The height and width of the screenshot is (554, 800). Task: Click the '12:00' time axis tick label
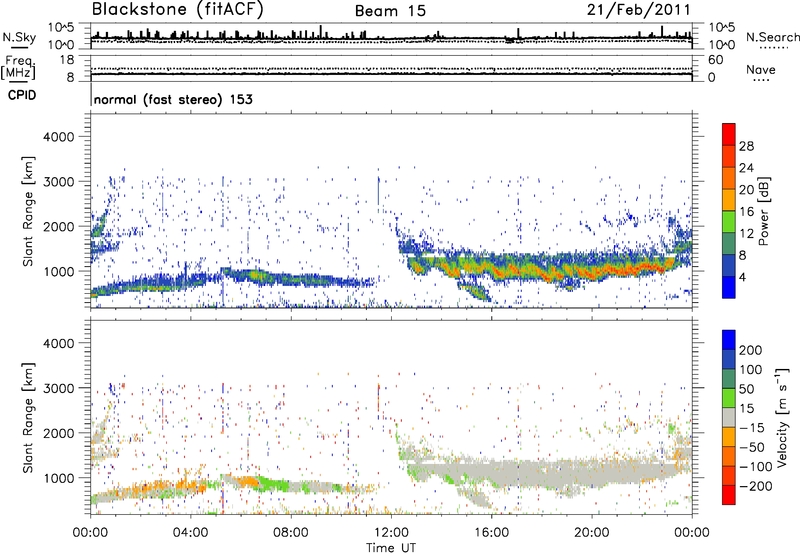pos(391,533)
